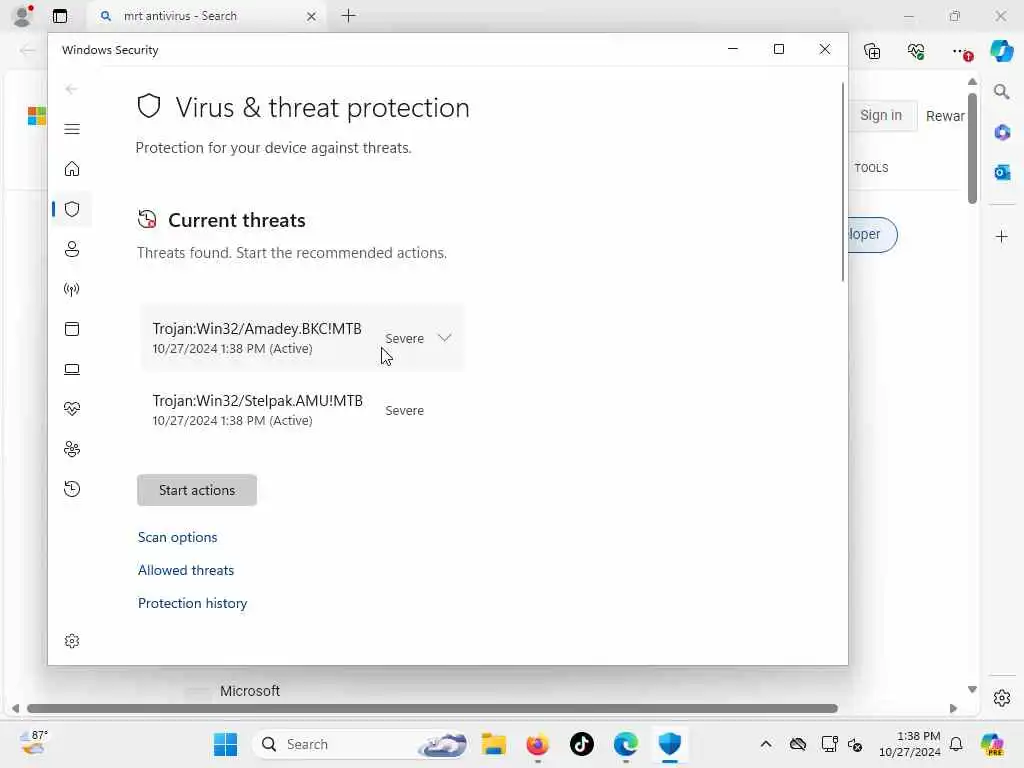Open the Windows Security navigation hamburger menu
Image resolution: width=1024 pixels, height=768 pixels.
click(x=72, y=129)
